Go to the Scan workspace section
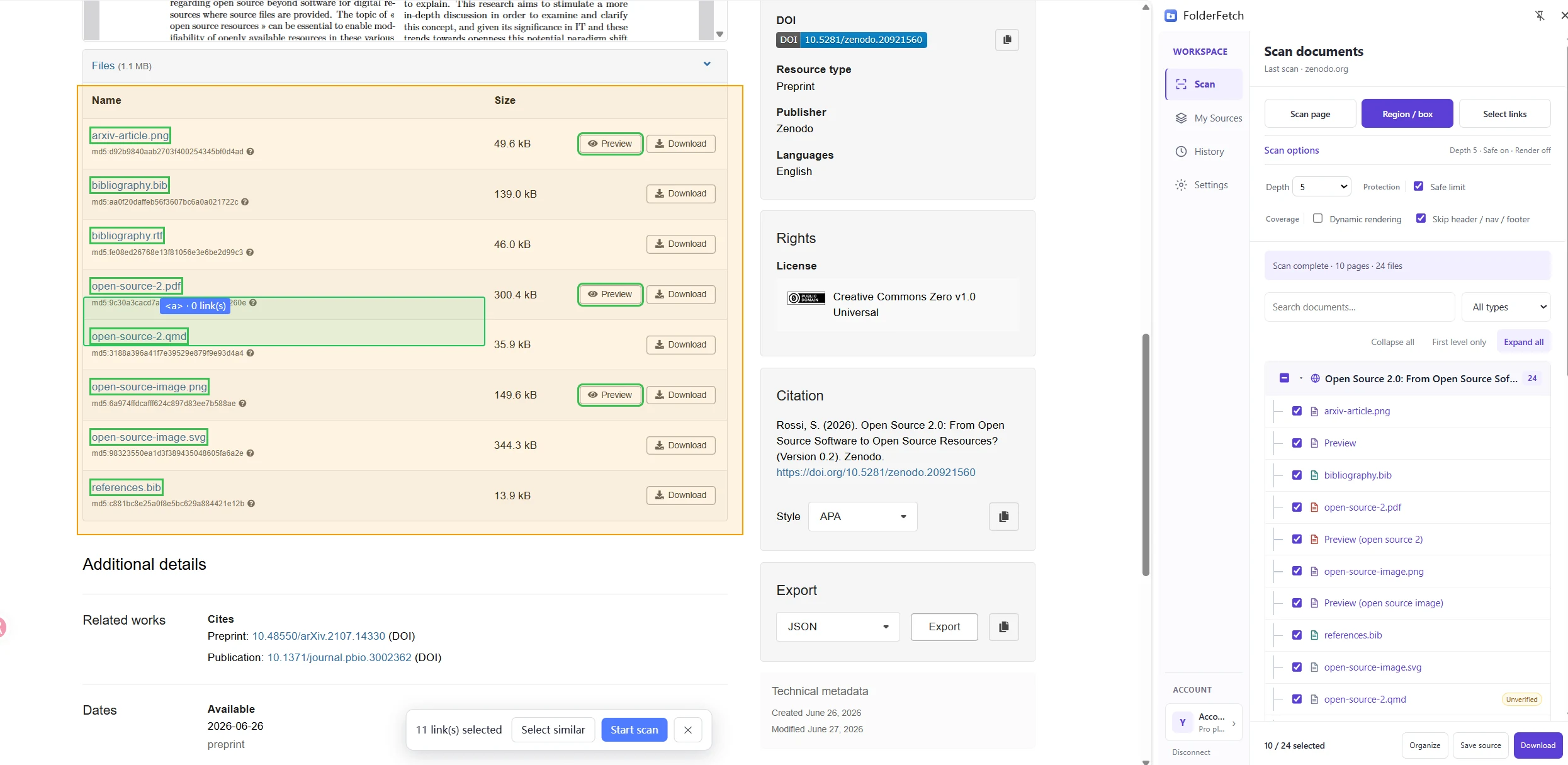The image size is (1568, 765). pyautogui.click(x=1204, y=84)
